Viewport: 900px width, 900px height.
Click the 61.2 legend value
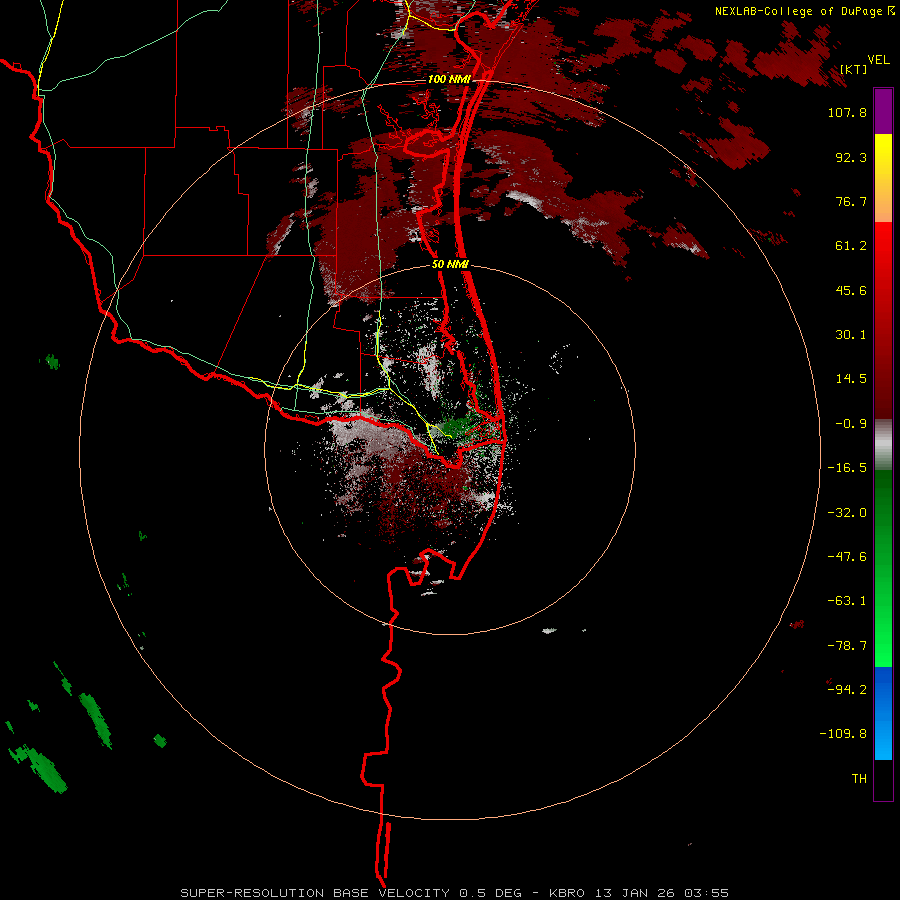pyautogui.click(x=851, y=246)
